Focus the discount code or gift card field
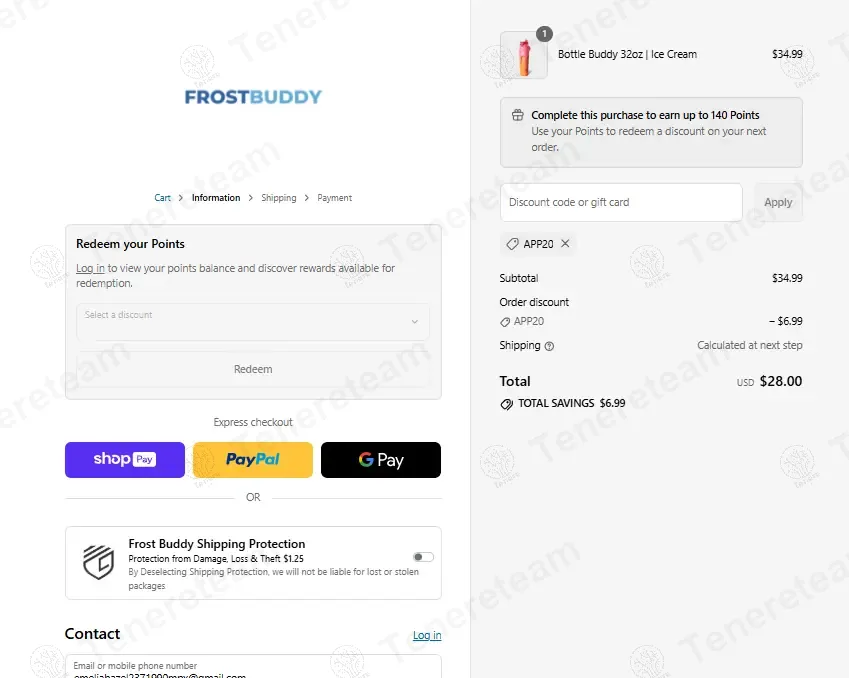This screenshot has height=678, width=849. 621,202
